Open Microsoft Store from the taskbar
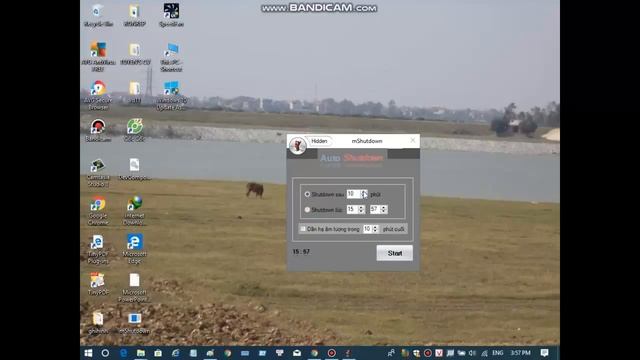The width and height of the screenshot is (640, 360). tap(158, 353)
